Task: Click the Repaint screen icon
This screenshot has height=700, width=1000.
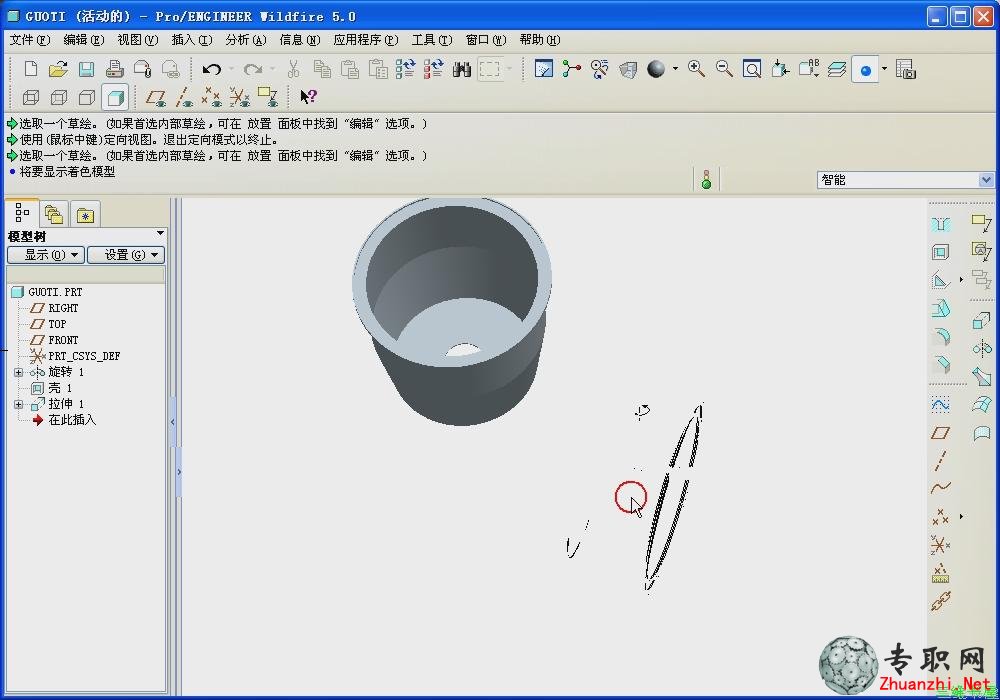Action: [x=544, y=69]
